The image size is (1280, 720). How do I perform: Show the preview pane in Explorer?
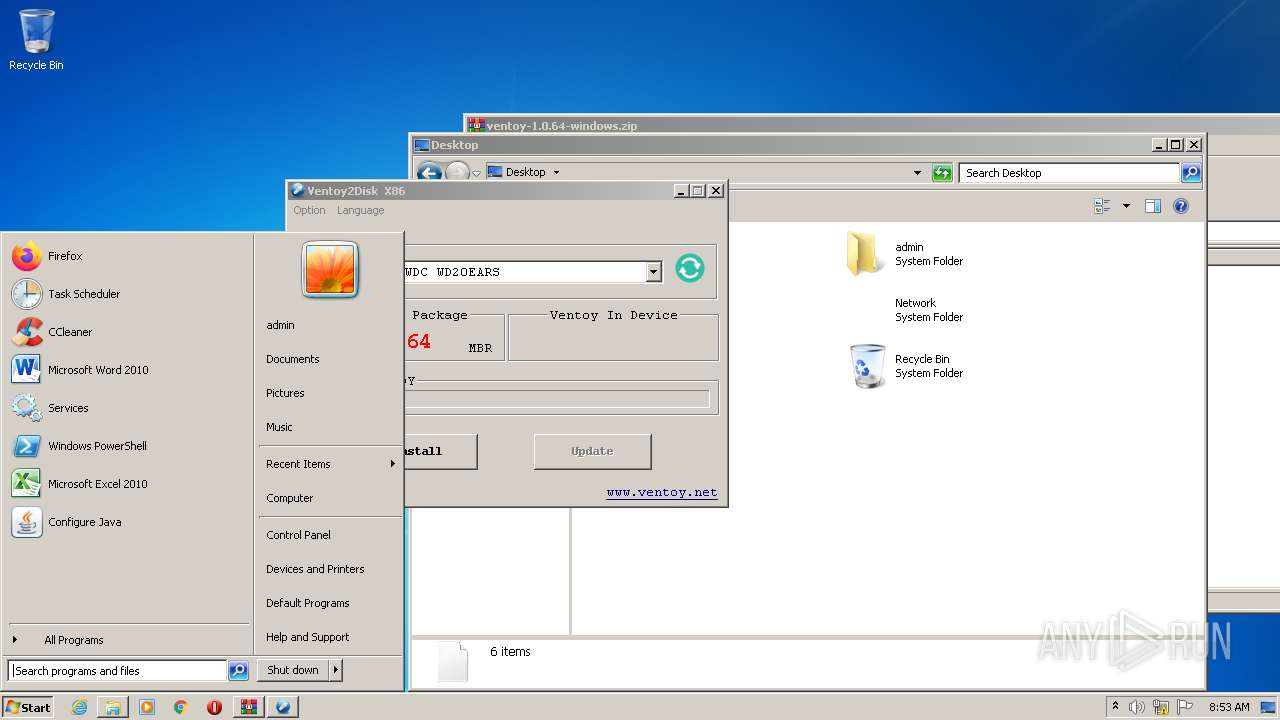(1152, 206)
